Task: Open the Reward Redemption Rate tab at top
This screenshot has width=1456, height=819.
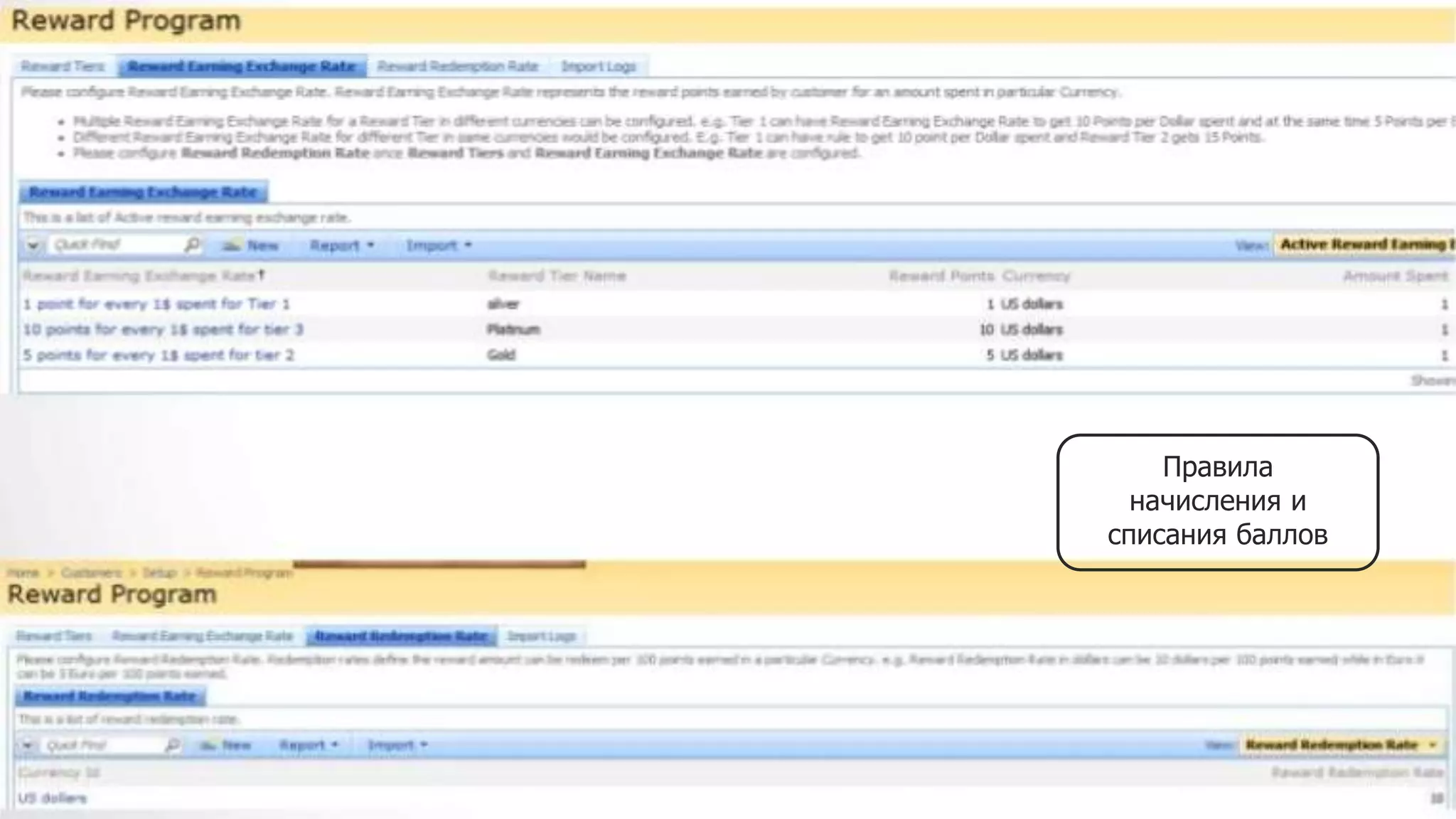Action: click(x=457, y=66)
